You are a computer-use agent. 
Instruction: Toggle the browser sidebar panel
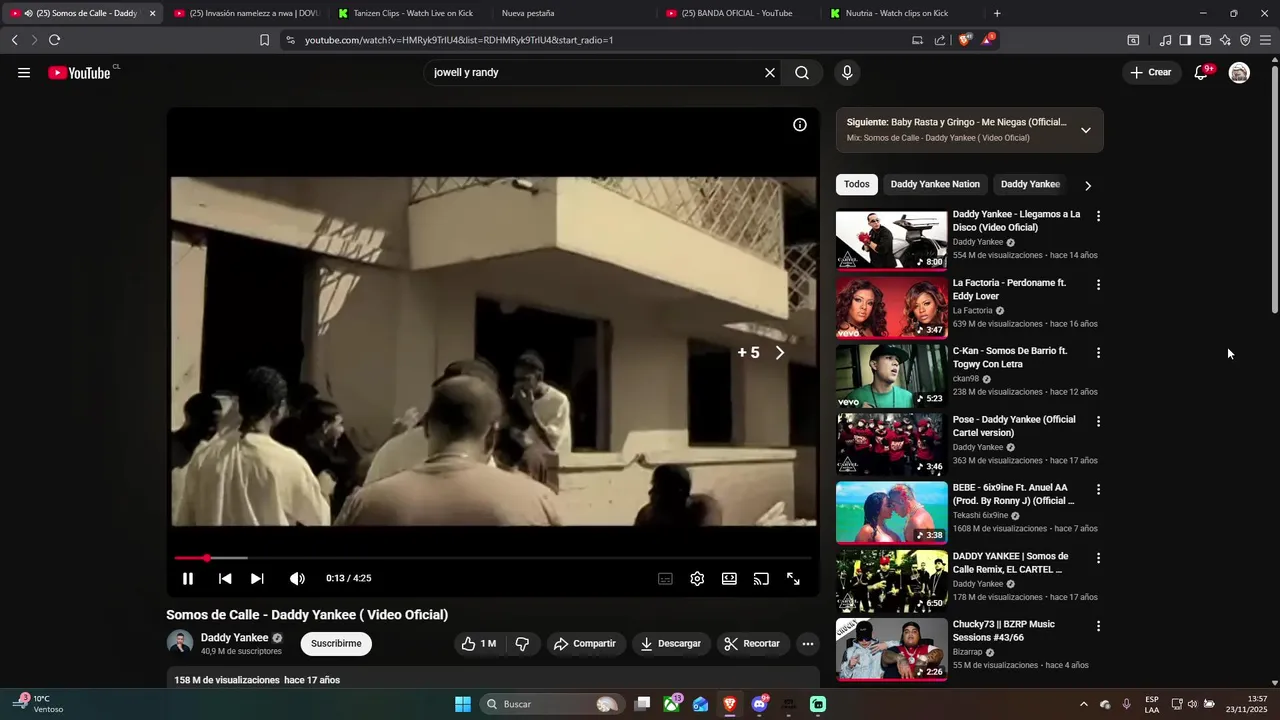coord(1185,40)
